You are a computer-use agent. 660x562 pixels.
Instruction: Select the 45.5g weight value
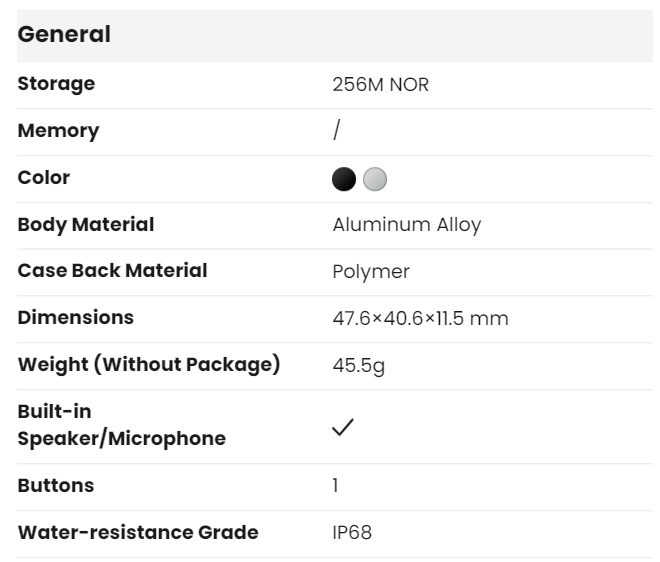359,366
